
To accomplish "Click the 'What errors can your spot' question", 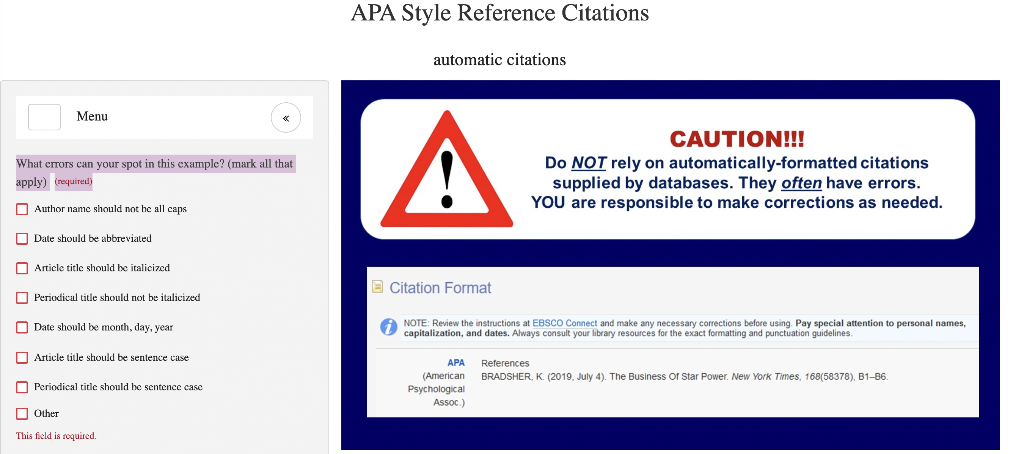I will (155, 172).
